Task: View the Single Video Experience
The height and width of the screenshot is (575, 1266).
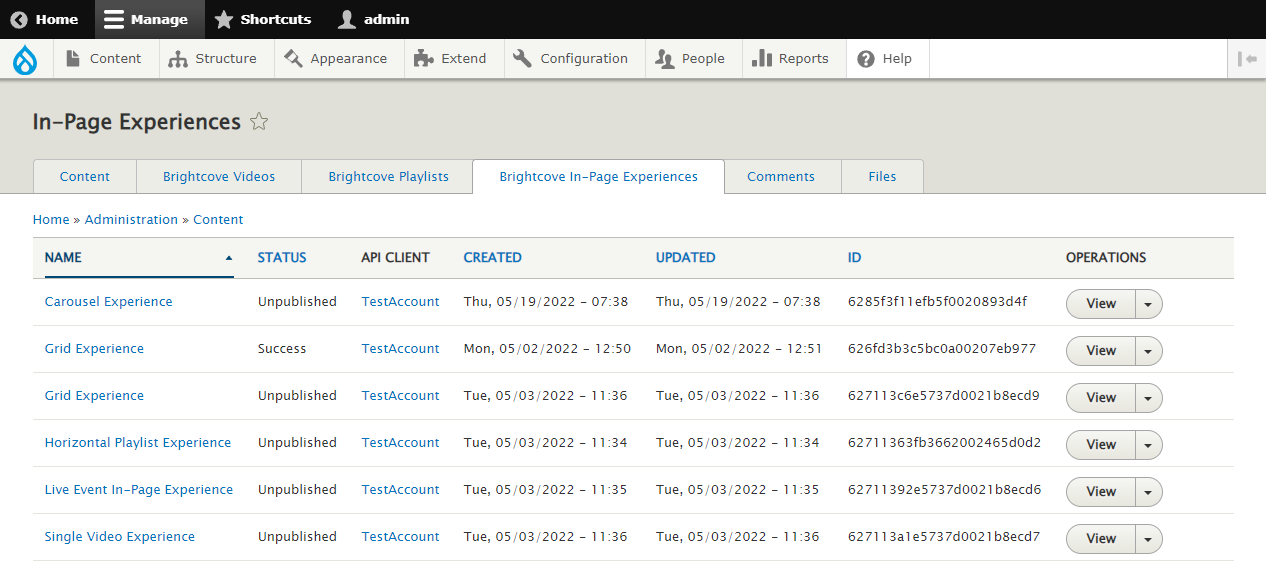Action: 1101,539
